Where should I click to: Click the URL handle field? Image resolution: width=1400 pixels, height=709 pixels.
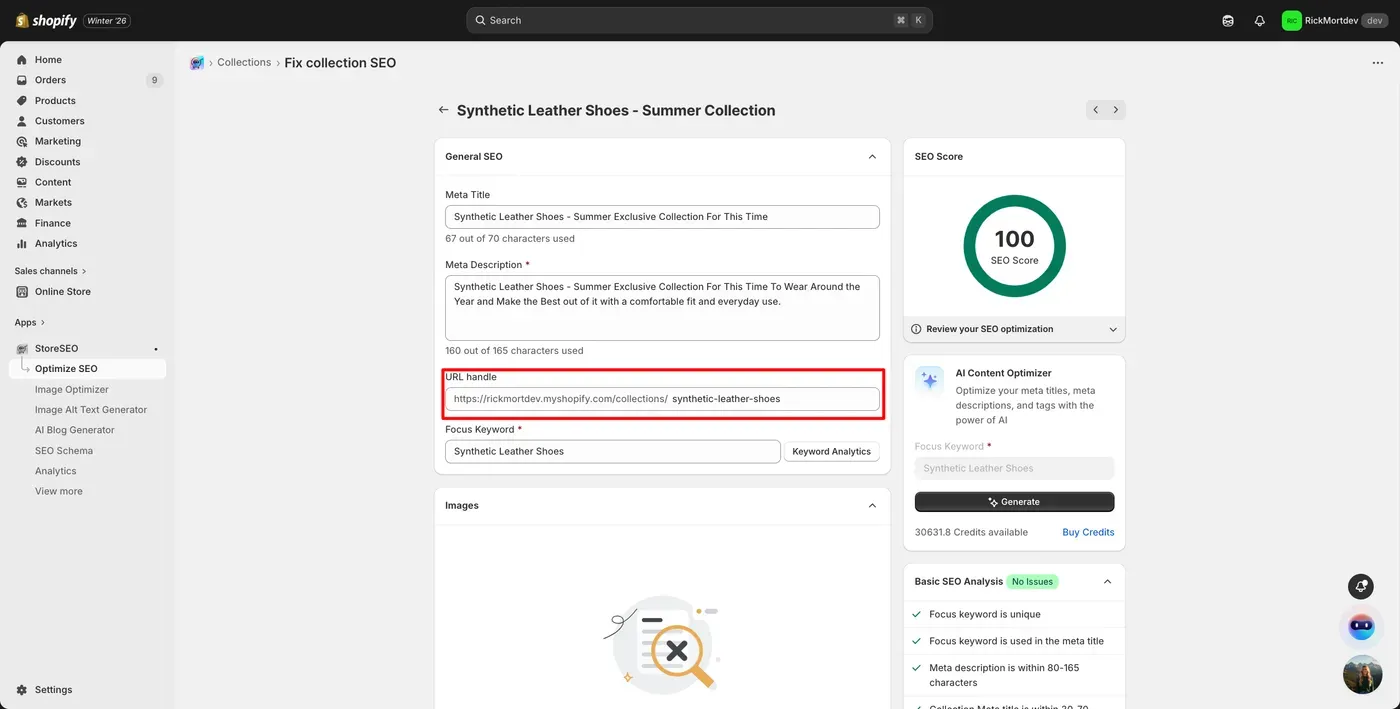662,399
